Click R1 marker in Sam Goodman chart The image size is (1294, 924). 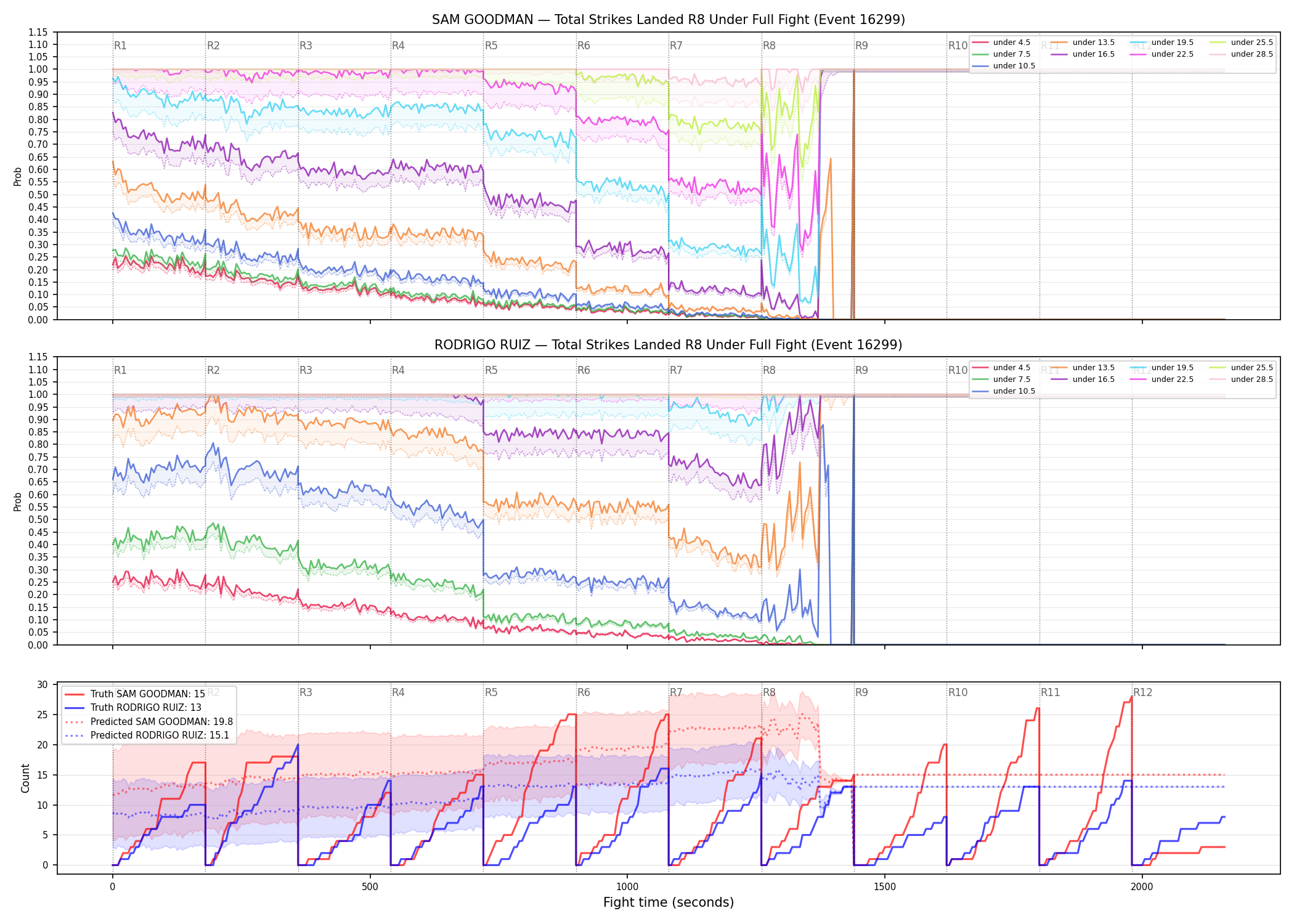point(120,46)
